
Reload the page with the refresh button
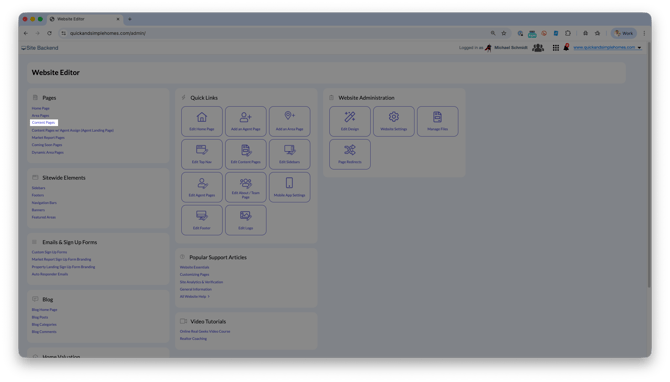50,33
